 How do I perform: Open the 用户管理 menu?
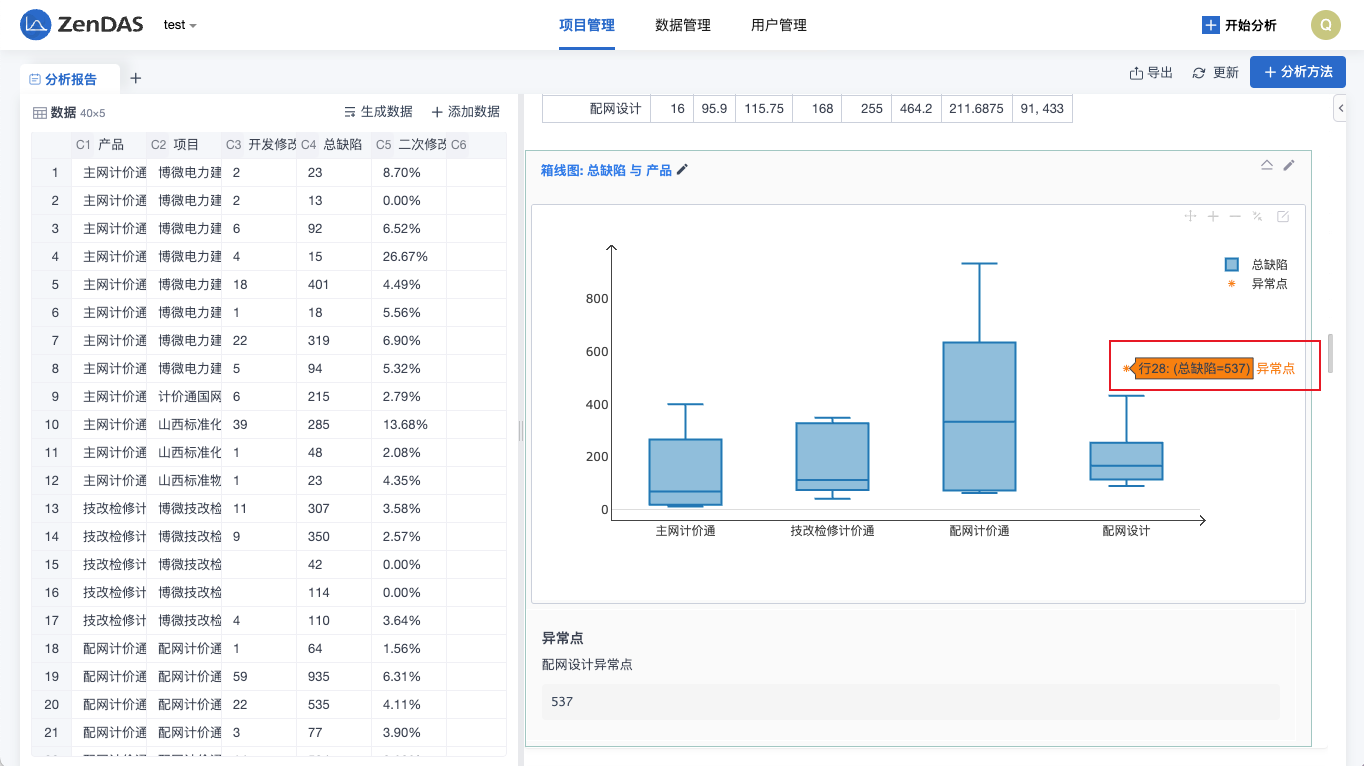(778, 25)
